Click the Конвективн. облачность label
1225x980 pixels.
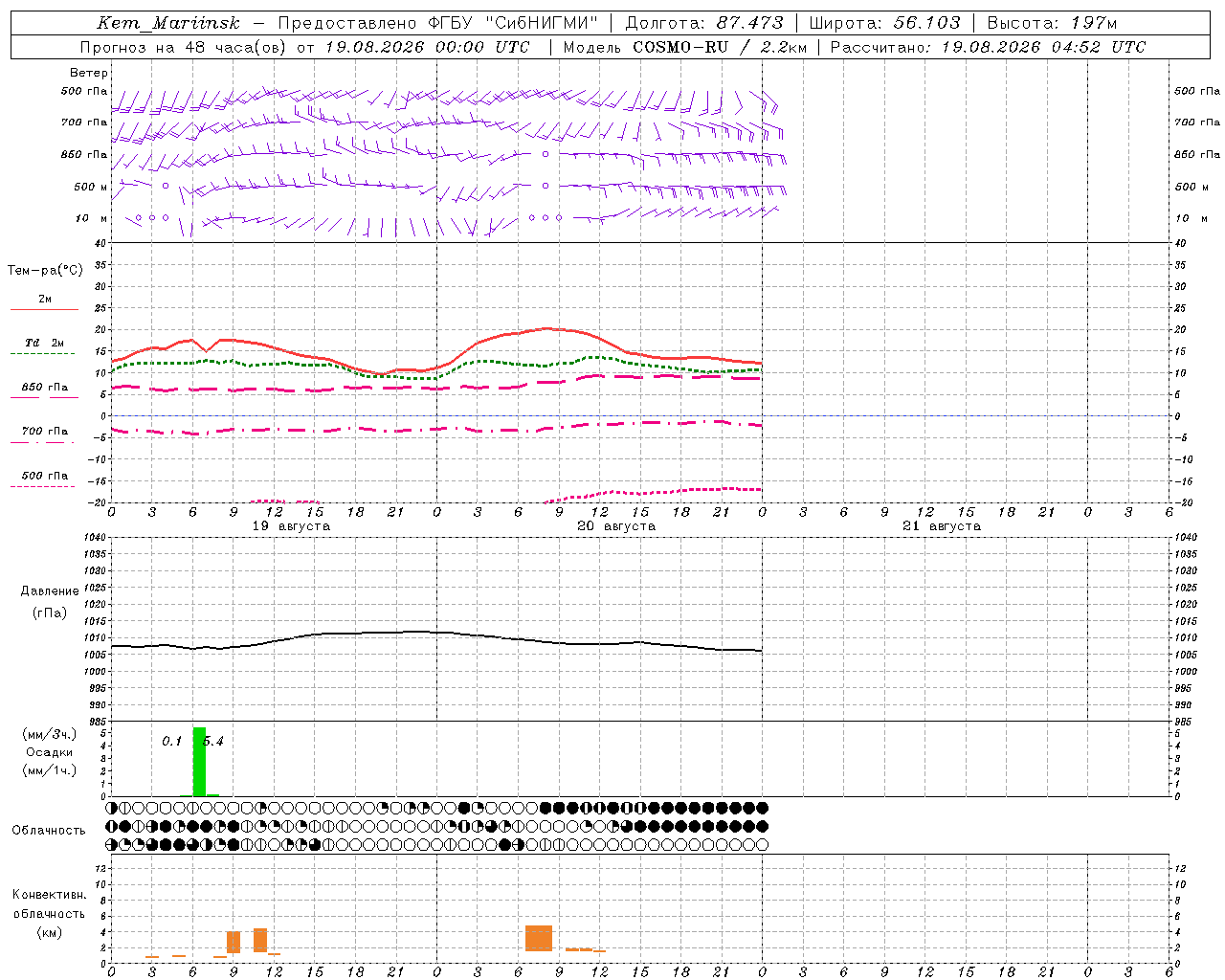coord(49,913)
